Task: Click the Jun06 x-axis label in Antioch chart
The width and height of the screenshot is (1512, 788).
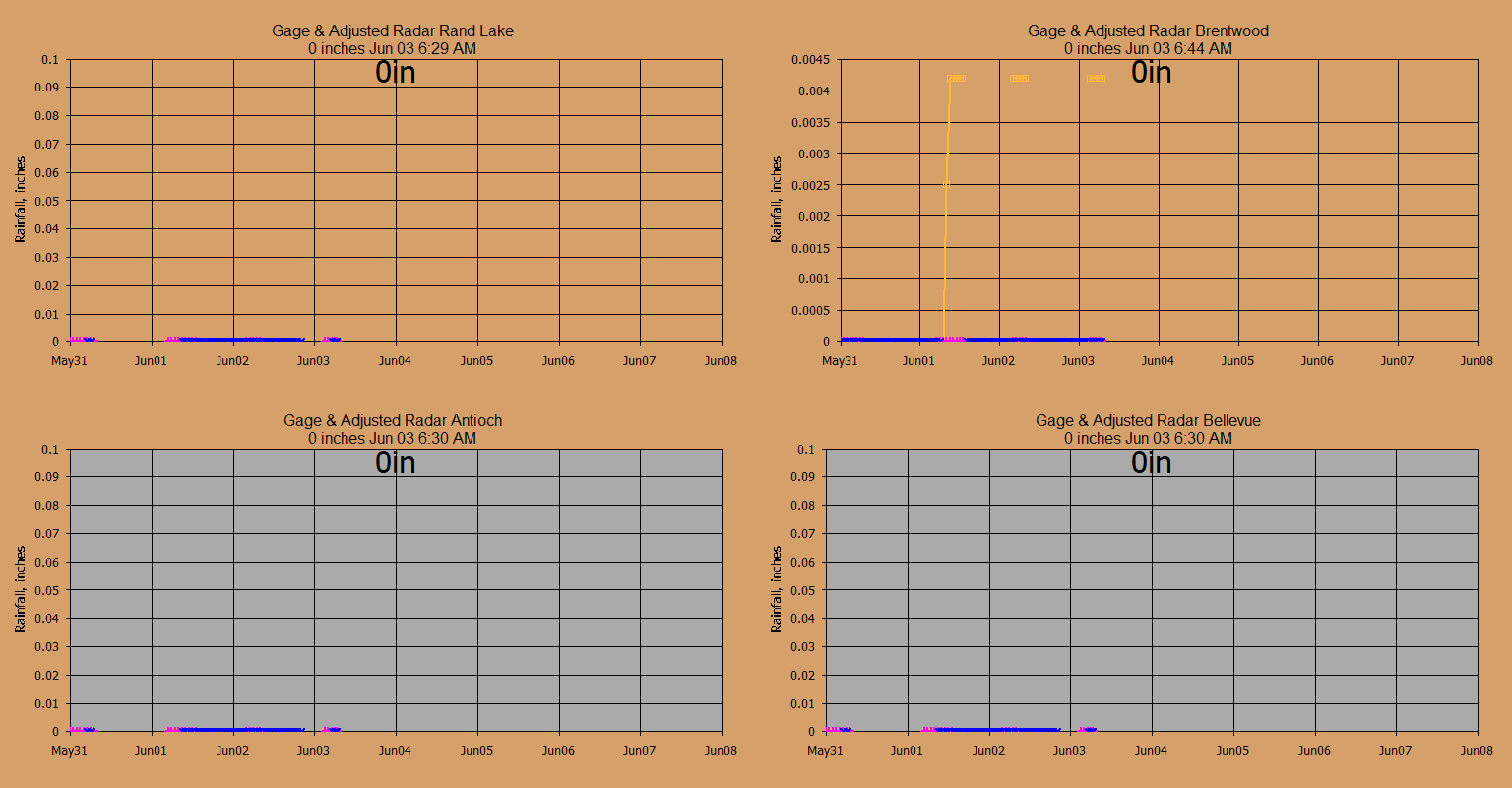Action: [x=559, y=751]
